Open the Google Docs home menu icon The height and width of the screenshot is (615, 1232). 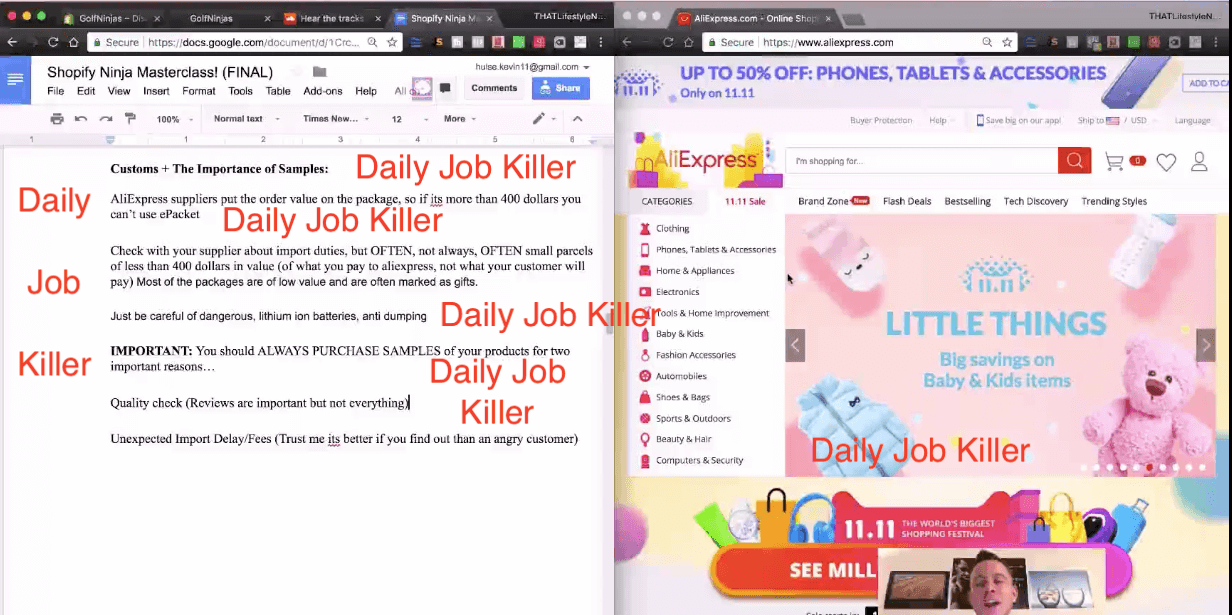(15, 80)
